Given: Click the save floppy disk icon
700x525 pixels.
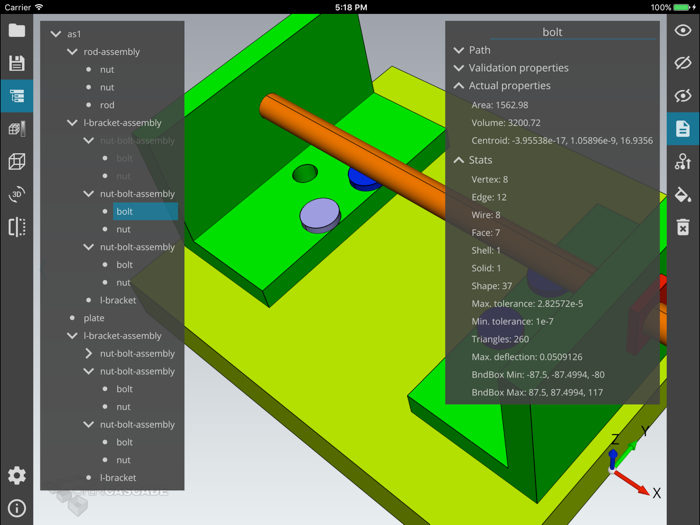Looking at the screenshot, I should pyautogui.click(x=17, y=63).
